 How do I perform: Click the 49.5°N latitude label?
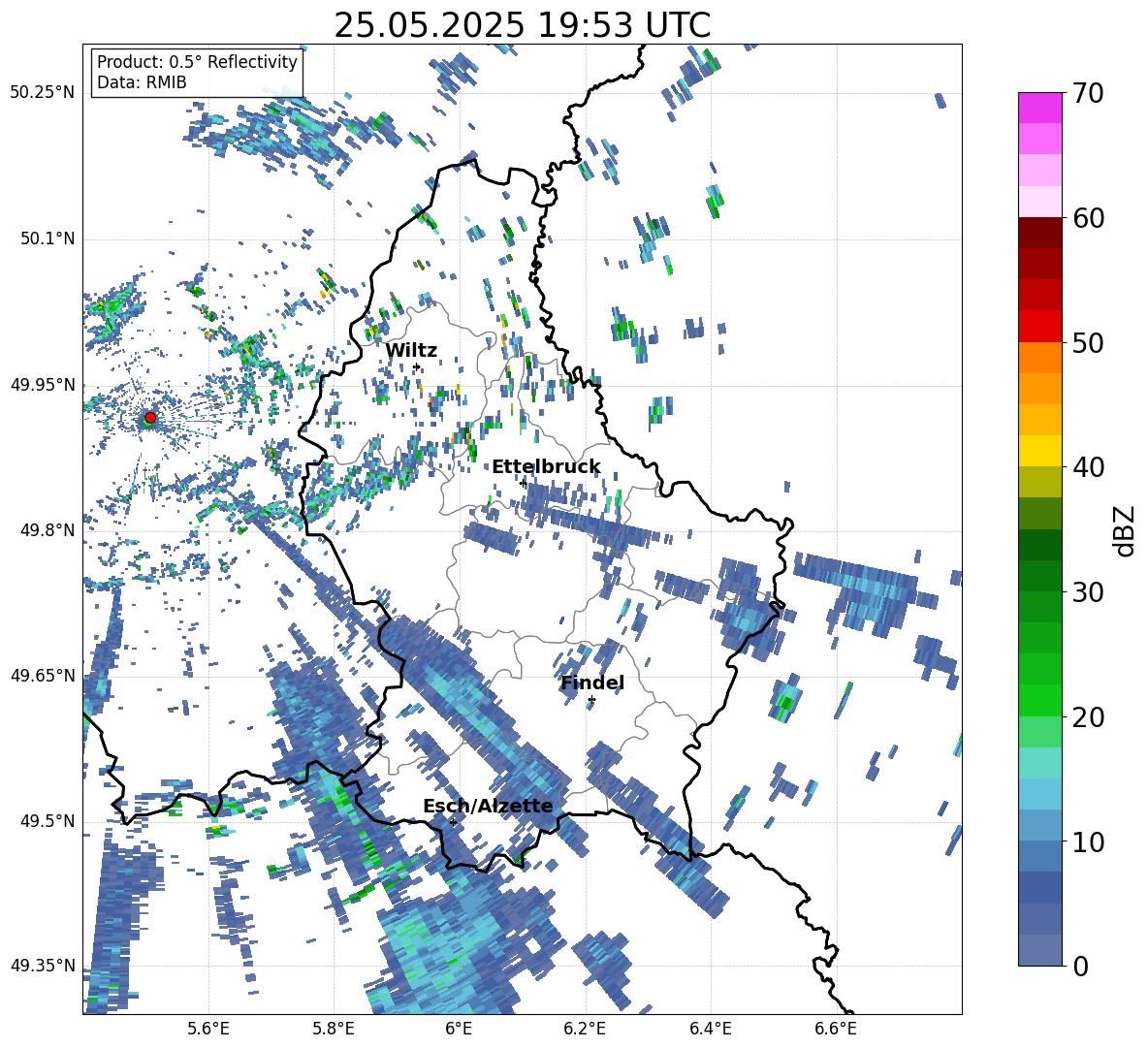(48, 820)
